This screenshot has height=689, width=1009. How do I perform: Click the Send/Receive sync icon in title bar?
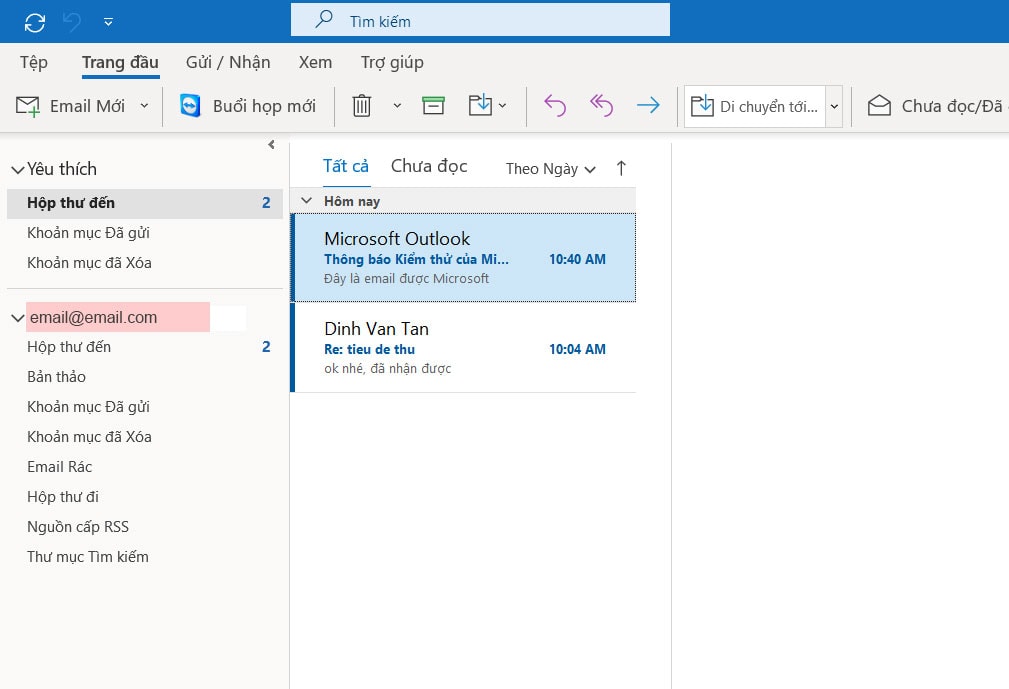pos(35,23)
